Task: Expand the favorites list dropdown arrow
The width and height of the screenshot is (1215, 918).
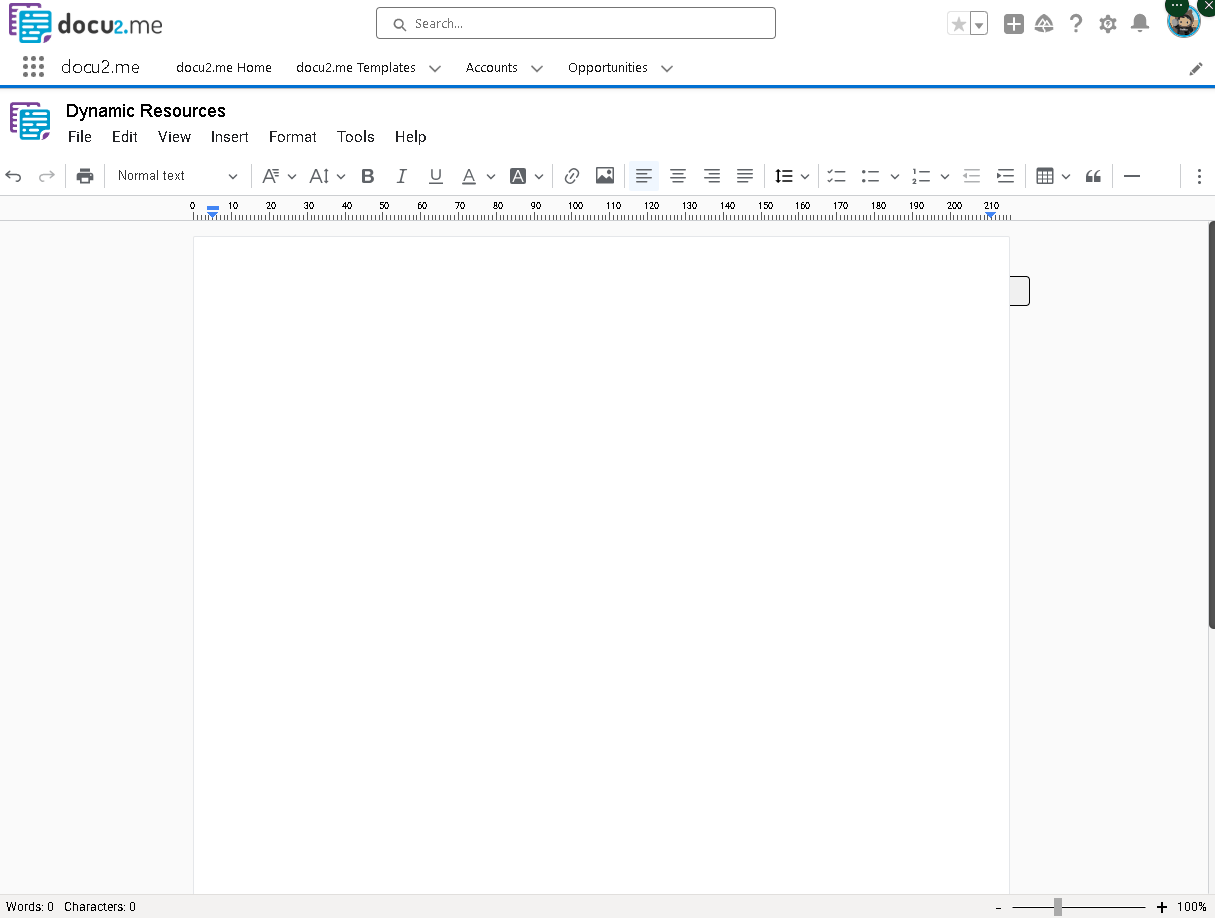Action: [979, 24]
